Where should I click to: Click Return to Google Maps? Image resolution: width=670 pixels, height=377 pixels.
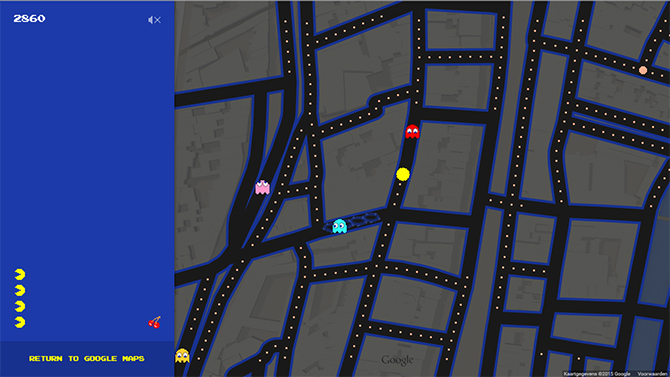[87, 359]
